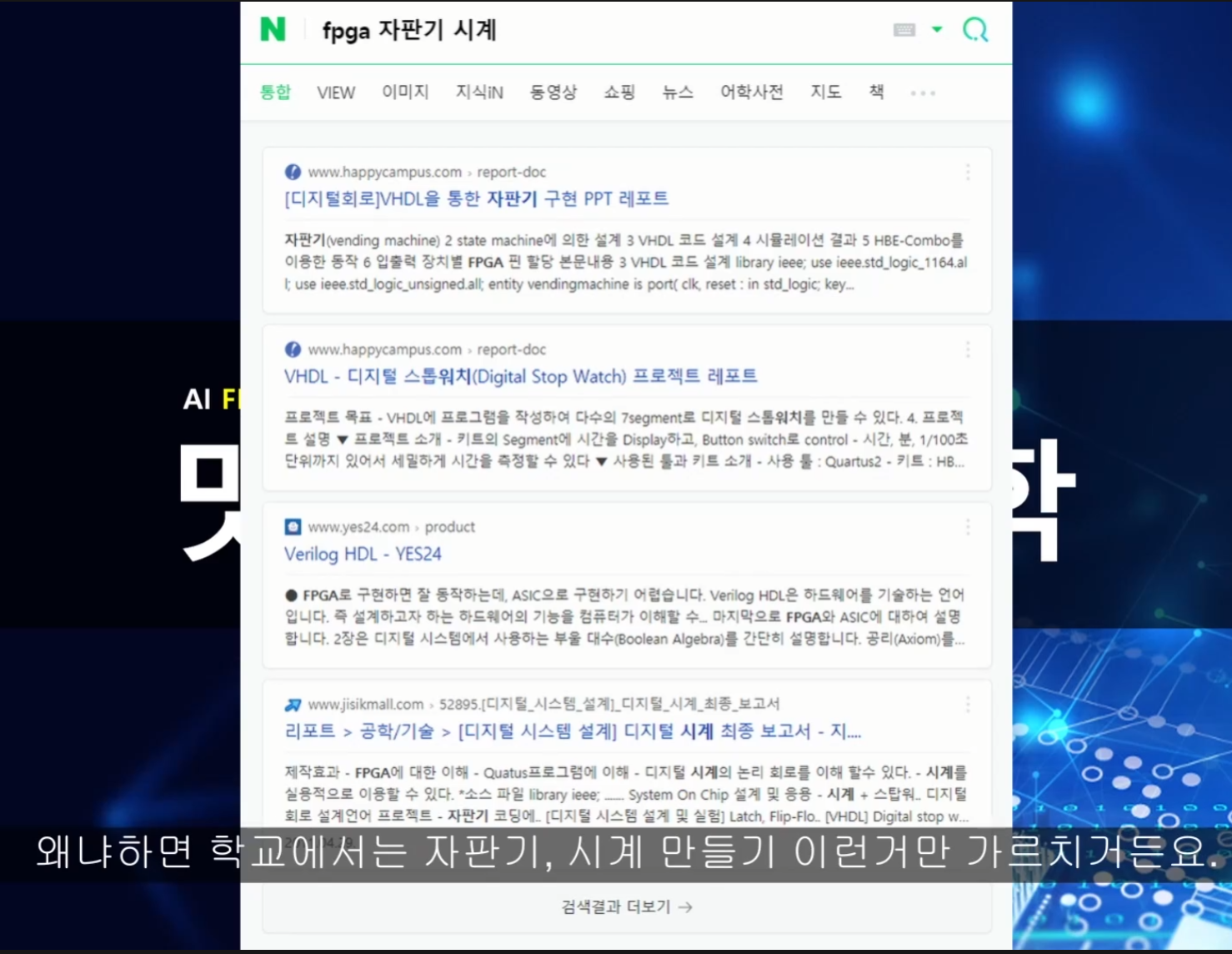This screenshot has height=954, width=1232.
Task: Open the options menu on the 자판기 구현 result
Action: (x=968, y=173)
